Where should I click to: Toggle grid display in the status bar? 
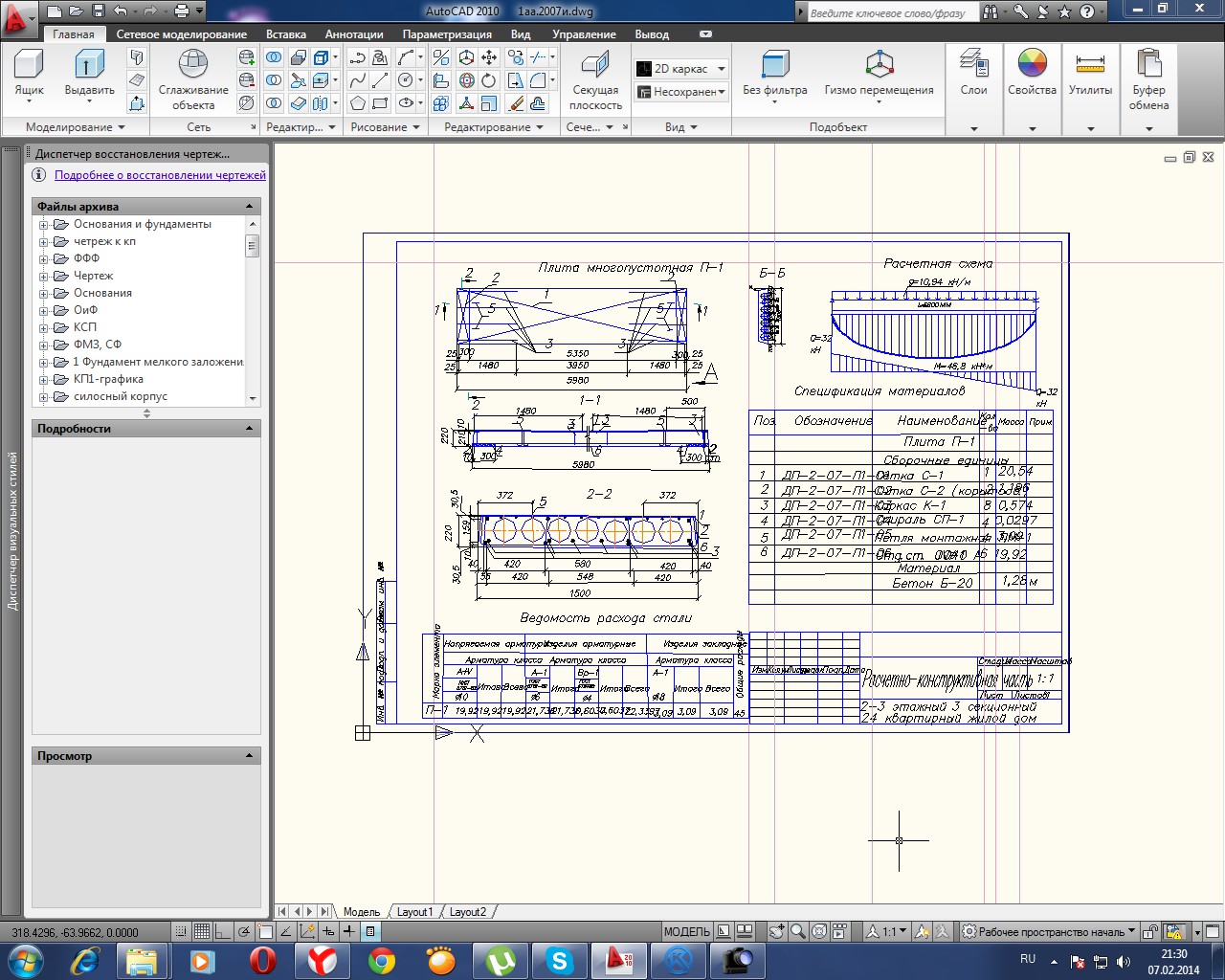[202, 931]
